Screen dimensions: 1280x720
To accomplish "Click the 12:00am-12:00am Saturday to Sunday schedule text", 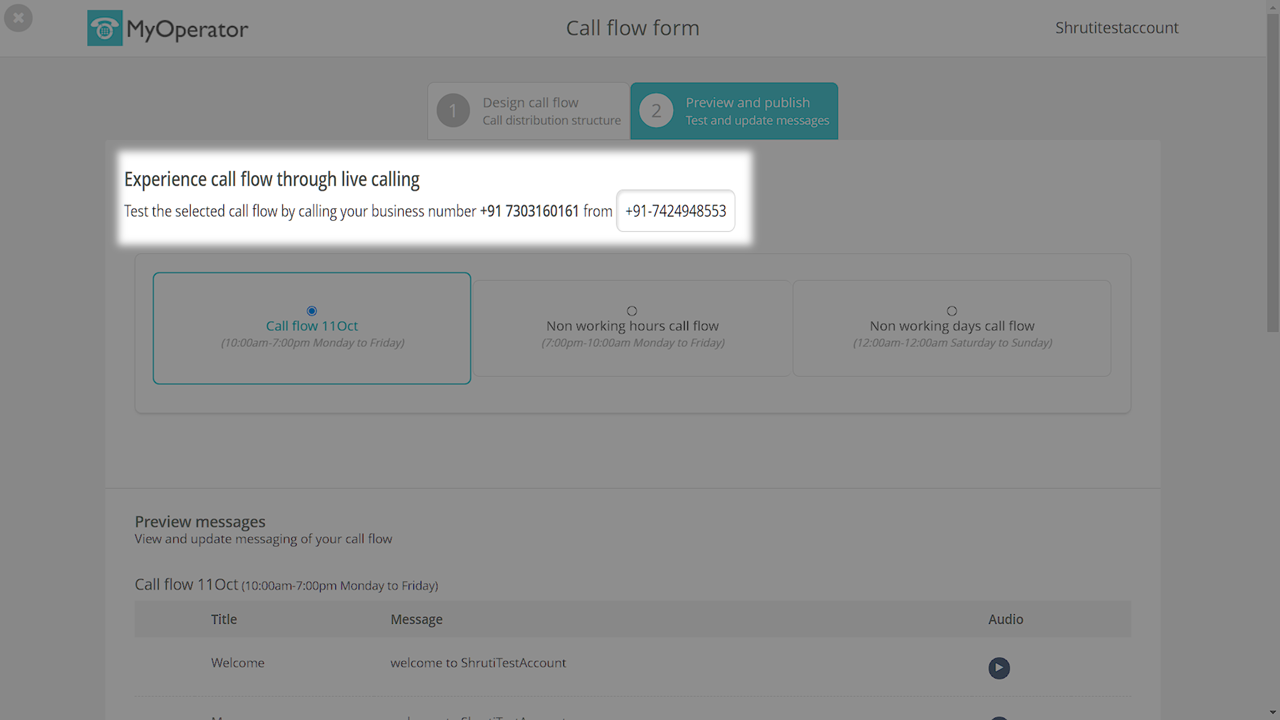I will pos(952,343).
